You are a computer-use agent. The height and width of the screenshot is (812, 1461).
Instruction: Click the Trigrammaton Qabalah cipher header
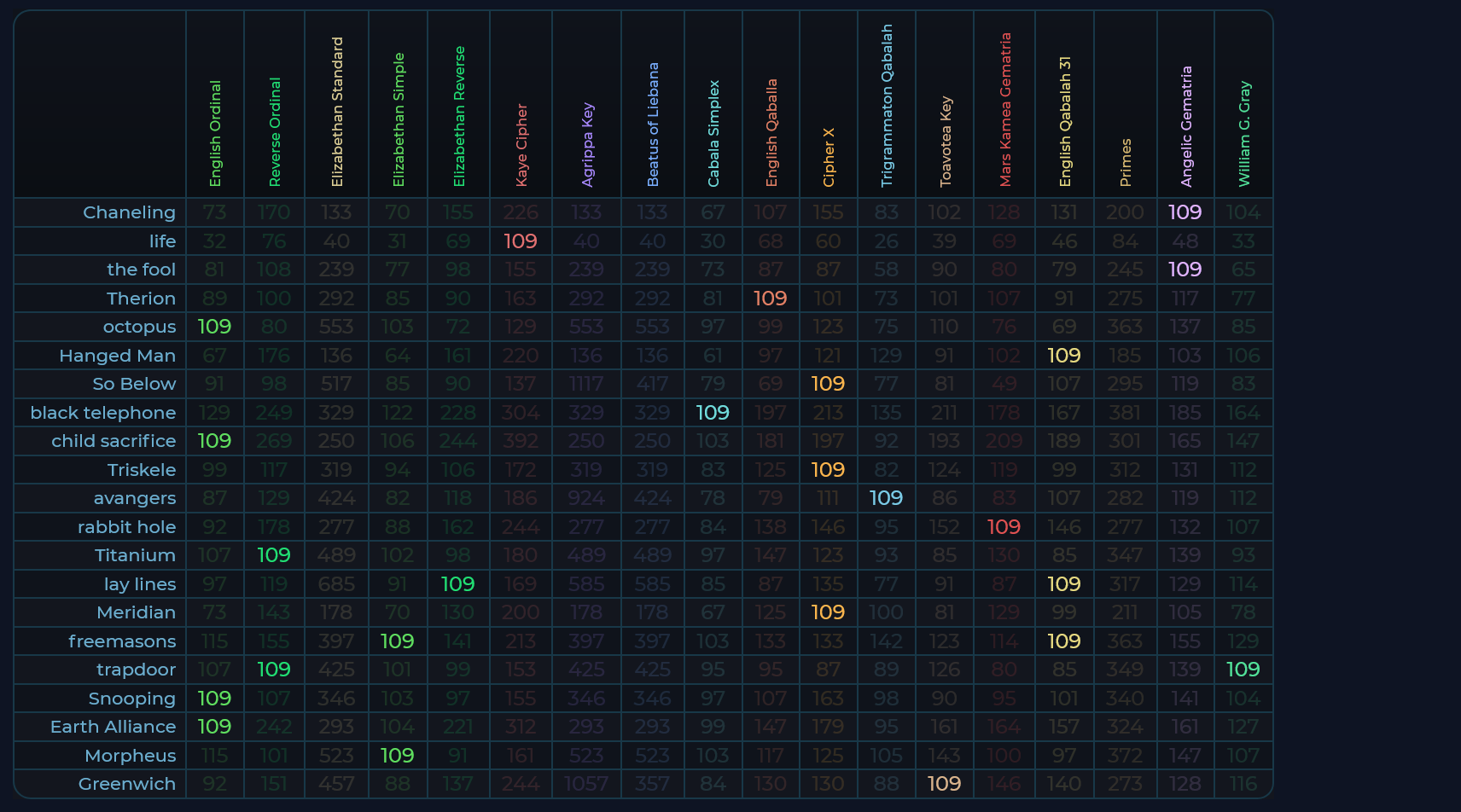[887, 106]
